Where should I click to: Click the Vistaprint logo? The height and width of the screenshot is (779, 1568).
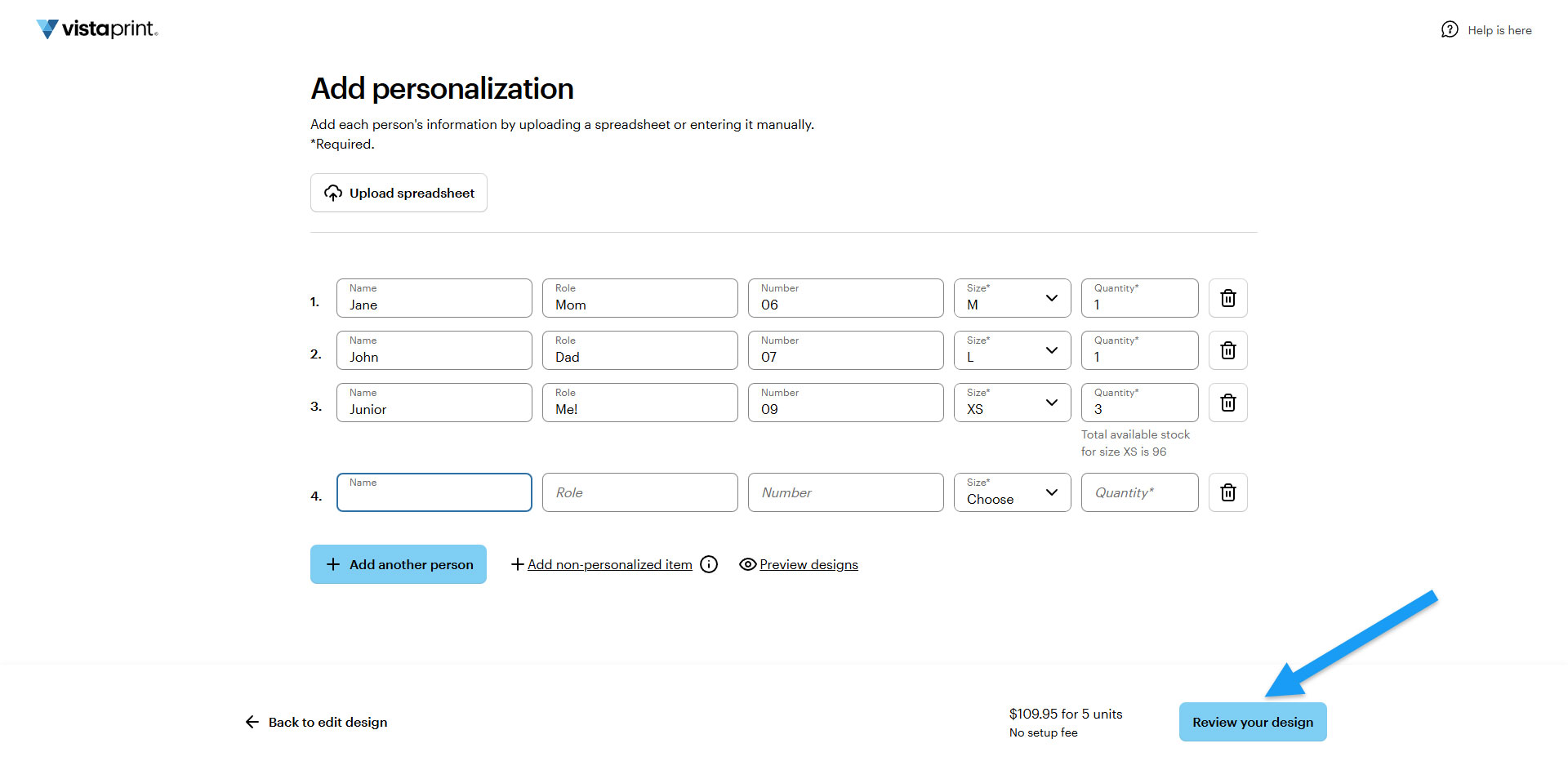tap(97, 29)
